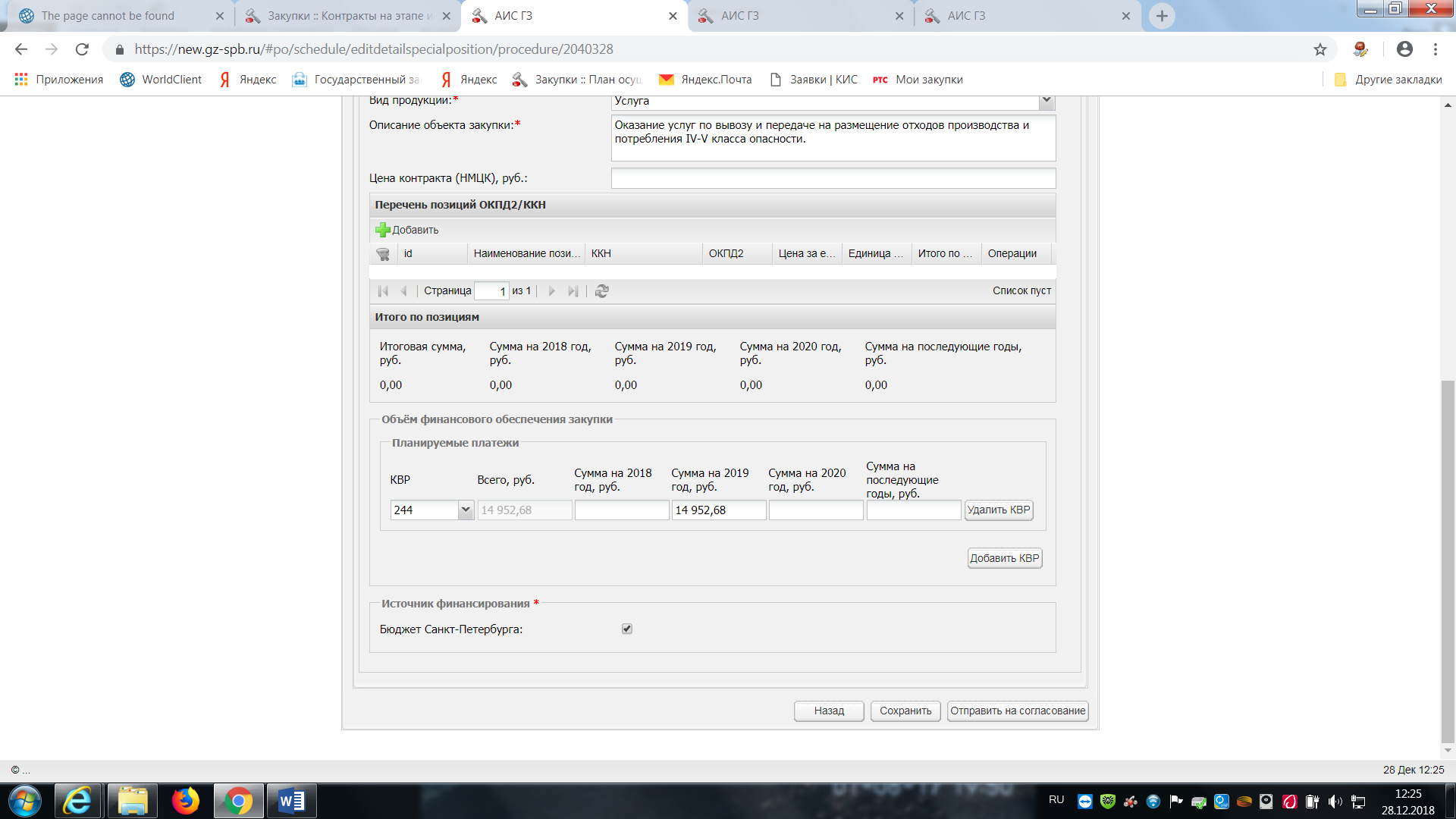The image size is (1456, 819).
Task: Click the refresh icon in the pagination bar
Action: (x=602, y=291)
